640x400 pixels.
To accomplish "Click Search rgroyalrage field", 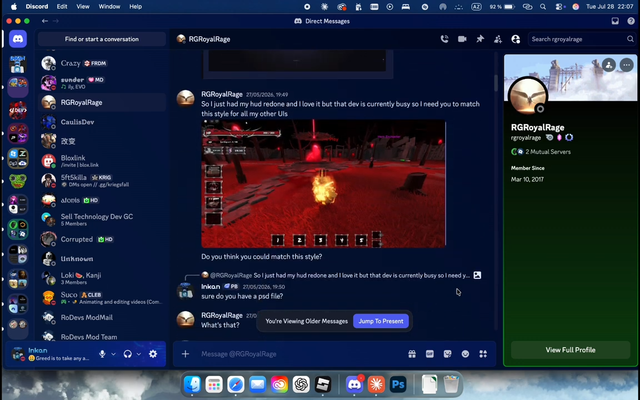I will click(581, 39).
